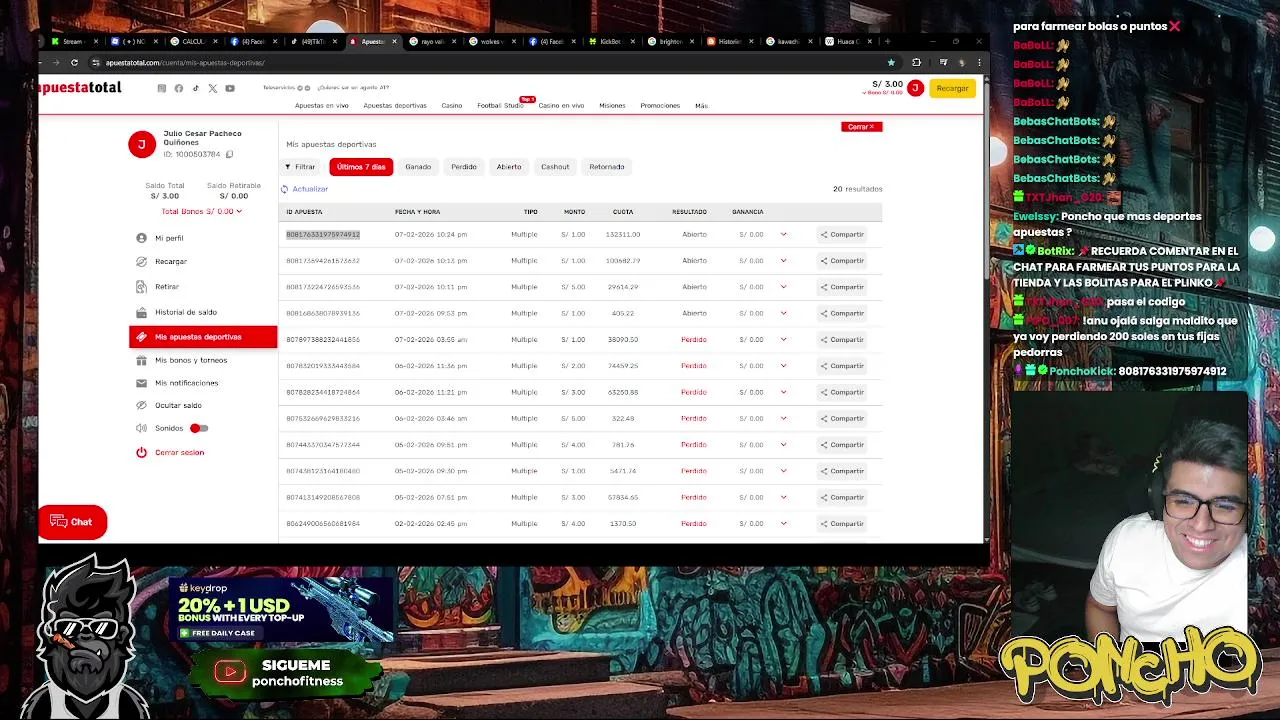Screen dimensions: 1280x720
Task: Click the bookmark star in address bar
Action: pyautogui.click(x=891, y=62)
